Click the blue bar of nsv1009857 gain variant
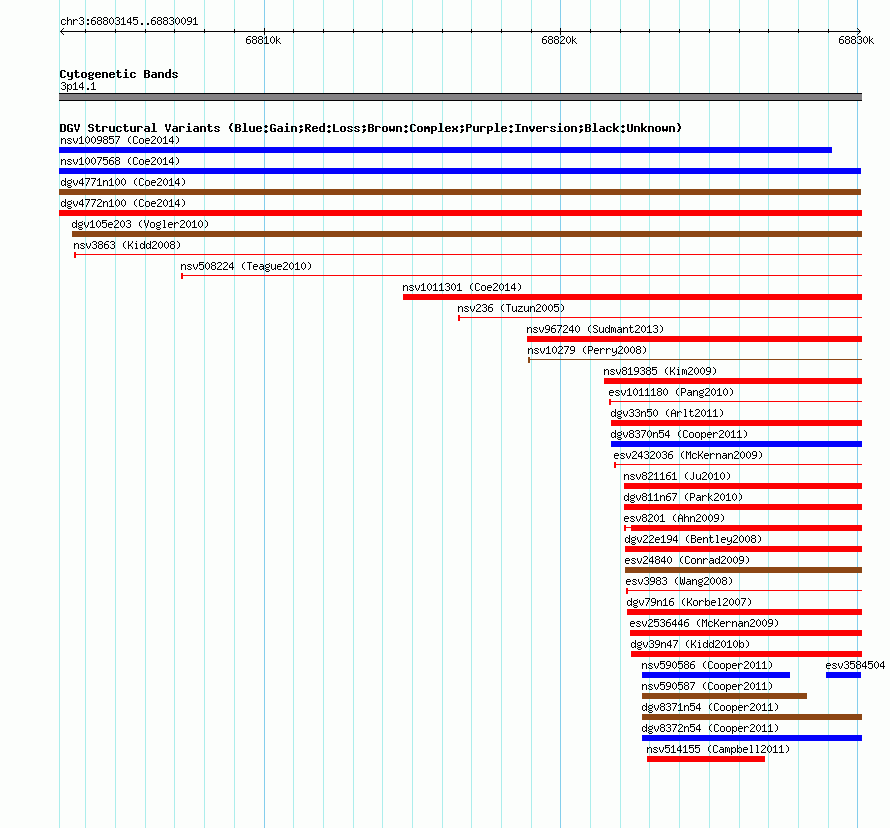The width and height of the screenshot is (890, 828). [x=446, y=150]
